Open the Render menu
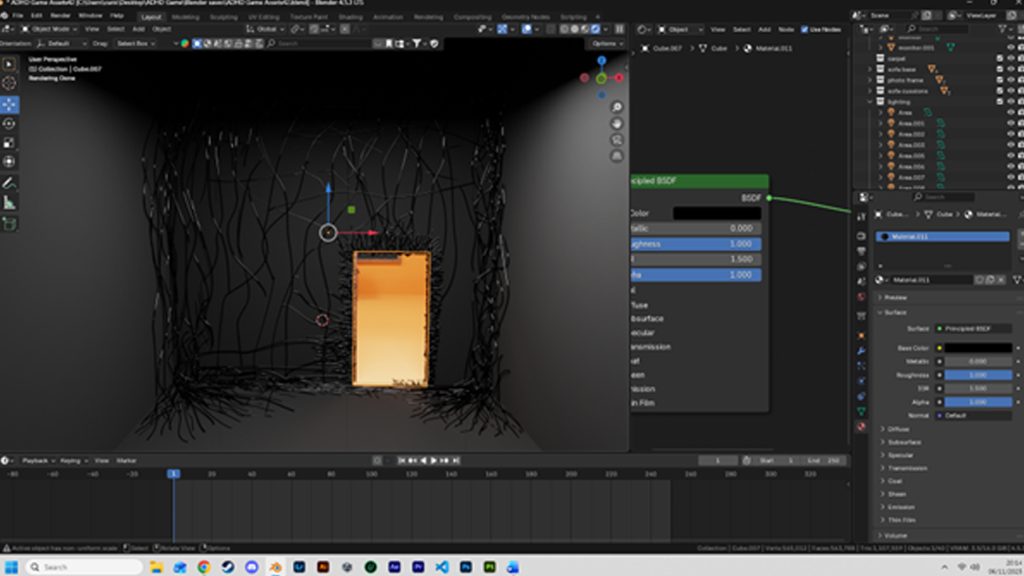1024x576 pixels. 61,16
